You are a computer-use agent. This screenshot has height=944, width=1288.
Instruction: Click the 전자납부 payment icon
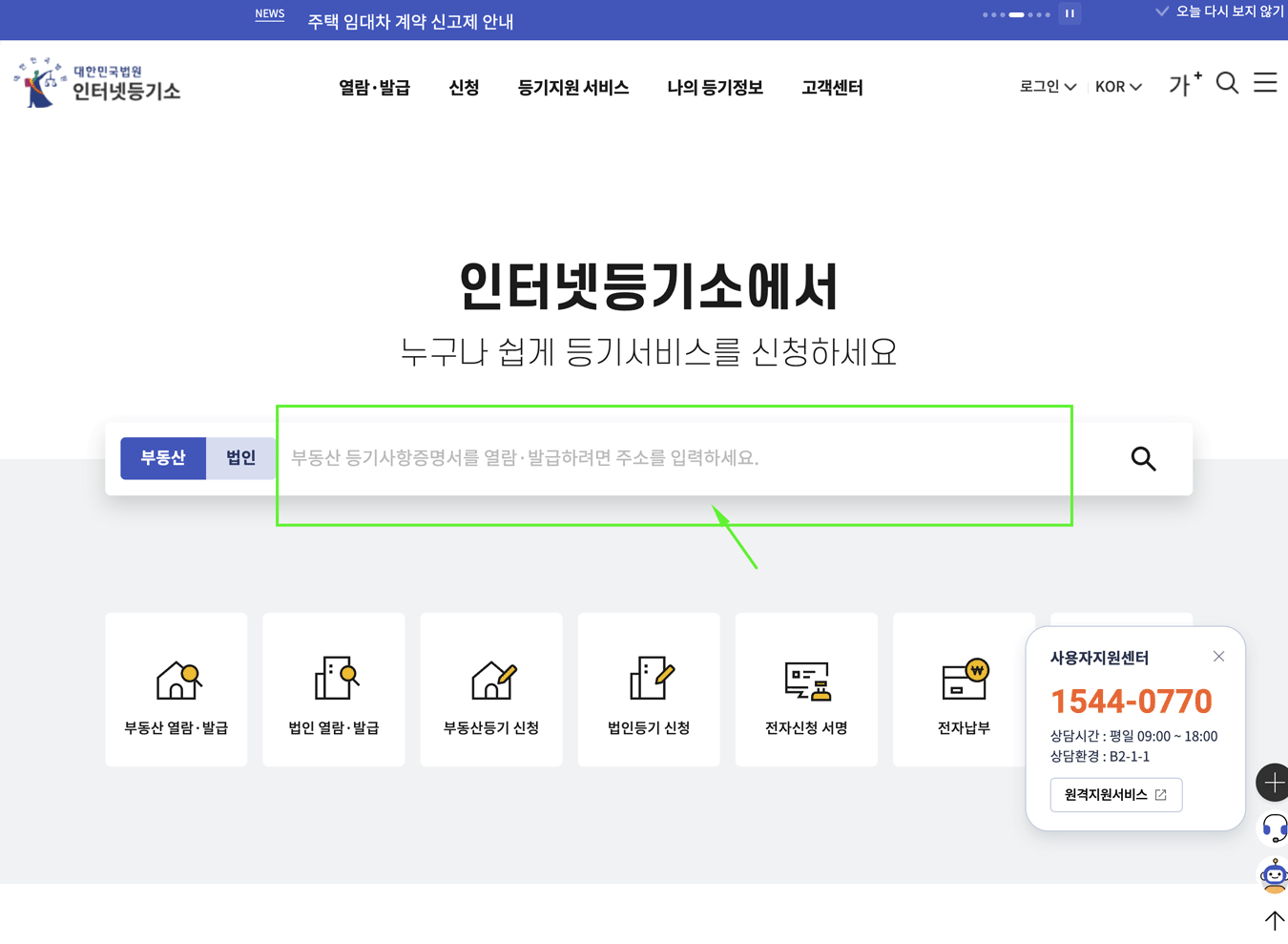[963, 678]
